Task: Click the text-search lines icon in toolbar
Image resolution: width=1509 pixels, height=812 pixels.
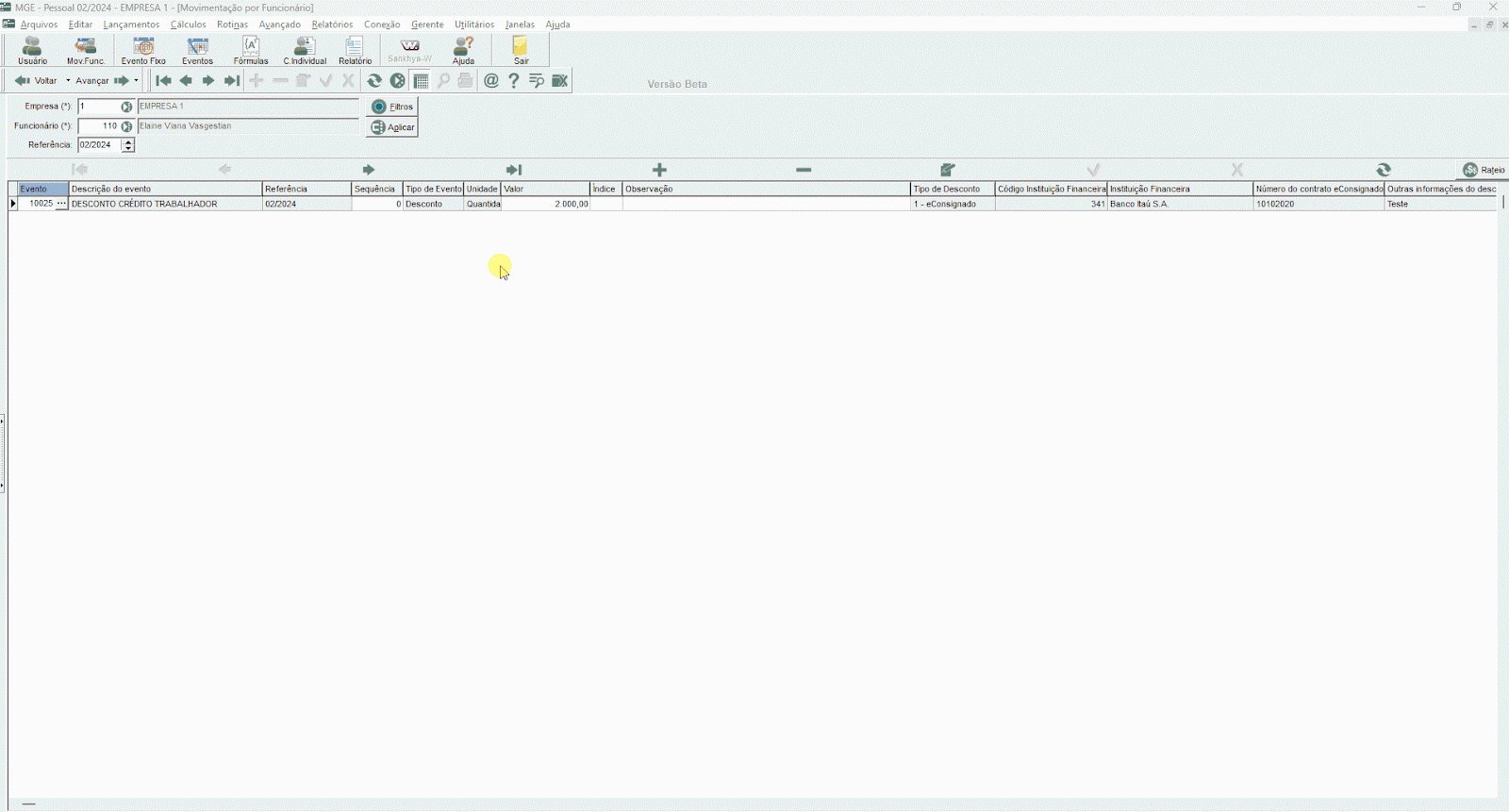Action: pos(537,81)
